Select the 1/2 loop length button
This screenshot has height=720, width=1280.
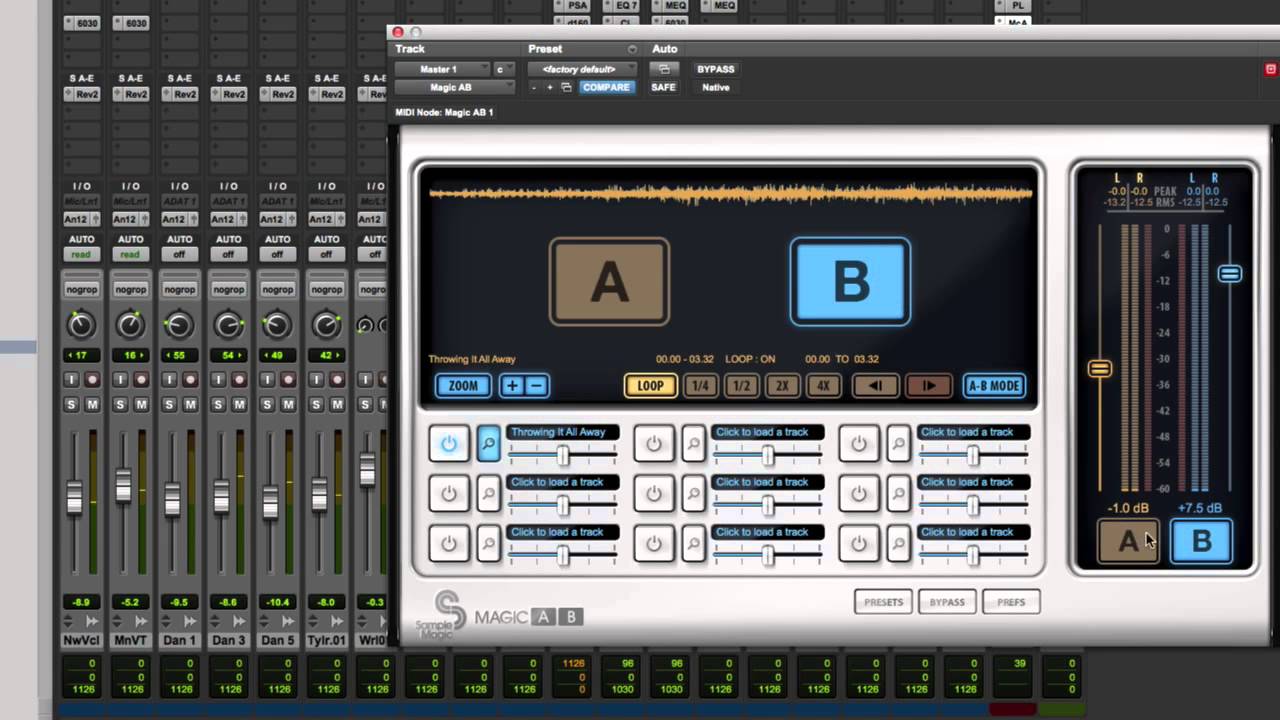(742, 386)
